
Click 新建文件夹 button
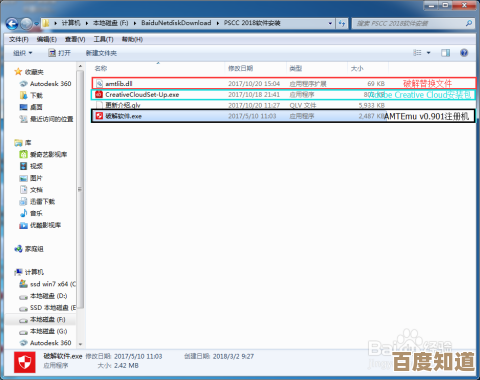(101, 53)
